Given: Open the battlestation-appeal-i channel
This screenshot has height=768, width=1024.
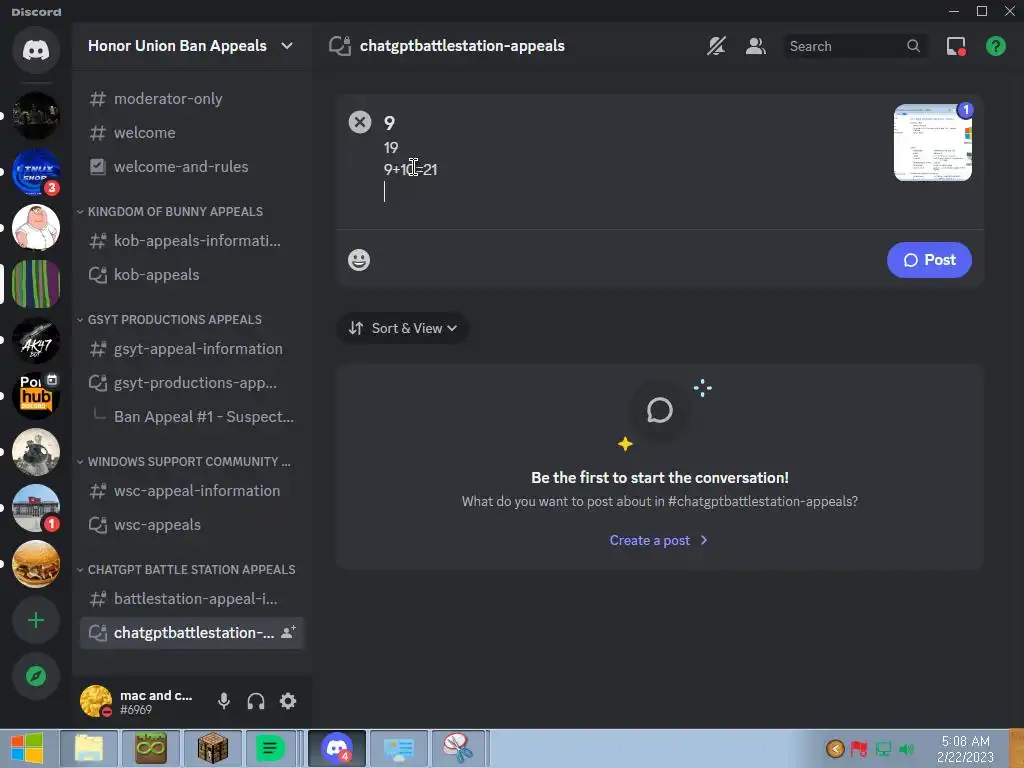Looking at the screenshot, I should (x=192, y=598).
